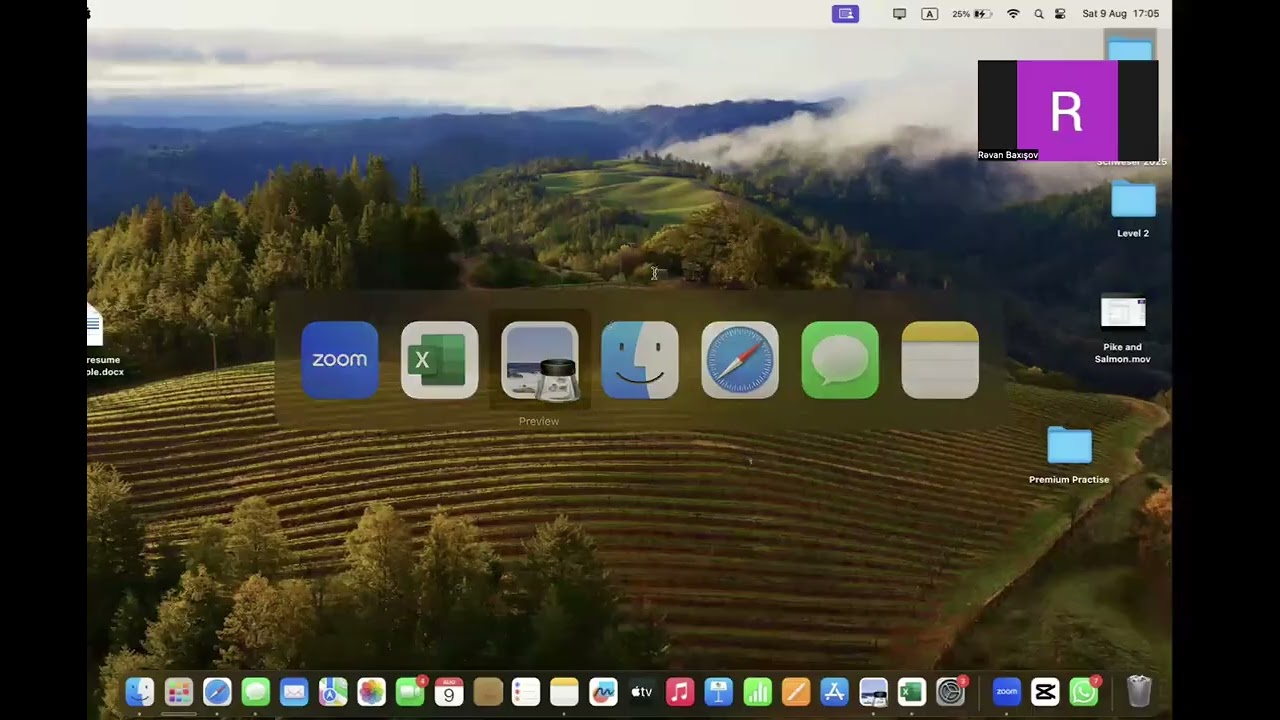Open Apple TV from the Dock
The image size is (1280, 720).
(x=641, y=691)
